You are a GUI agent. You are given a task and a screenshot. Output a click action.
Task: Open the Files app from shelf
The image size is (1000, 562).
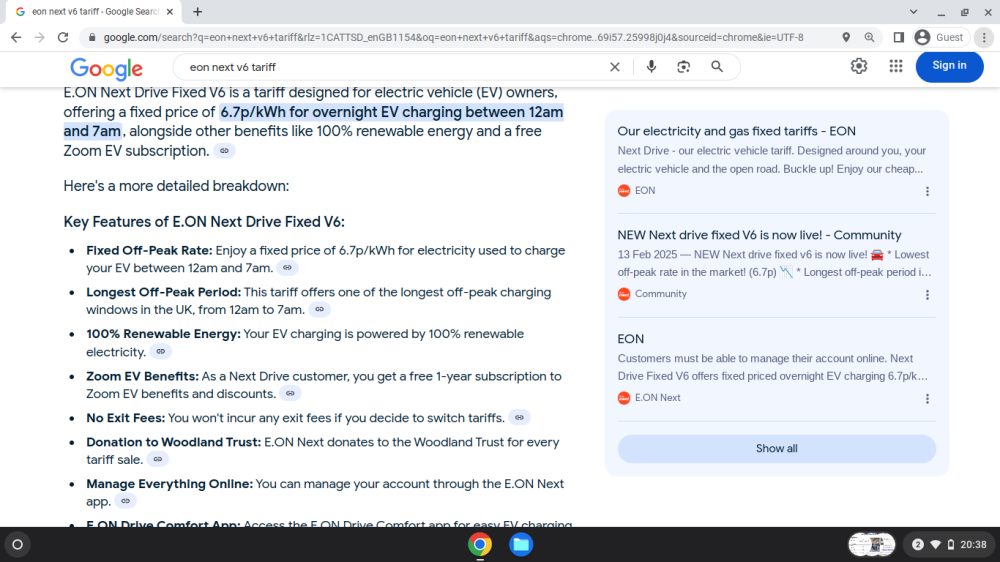click(x=521, y=545)
